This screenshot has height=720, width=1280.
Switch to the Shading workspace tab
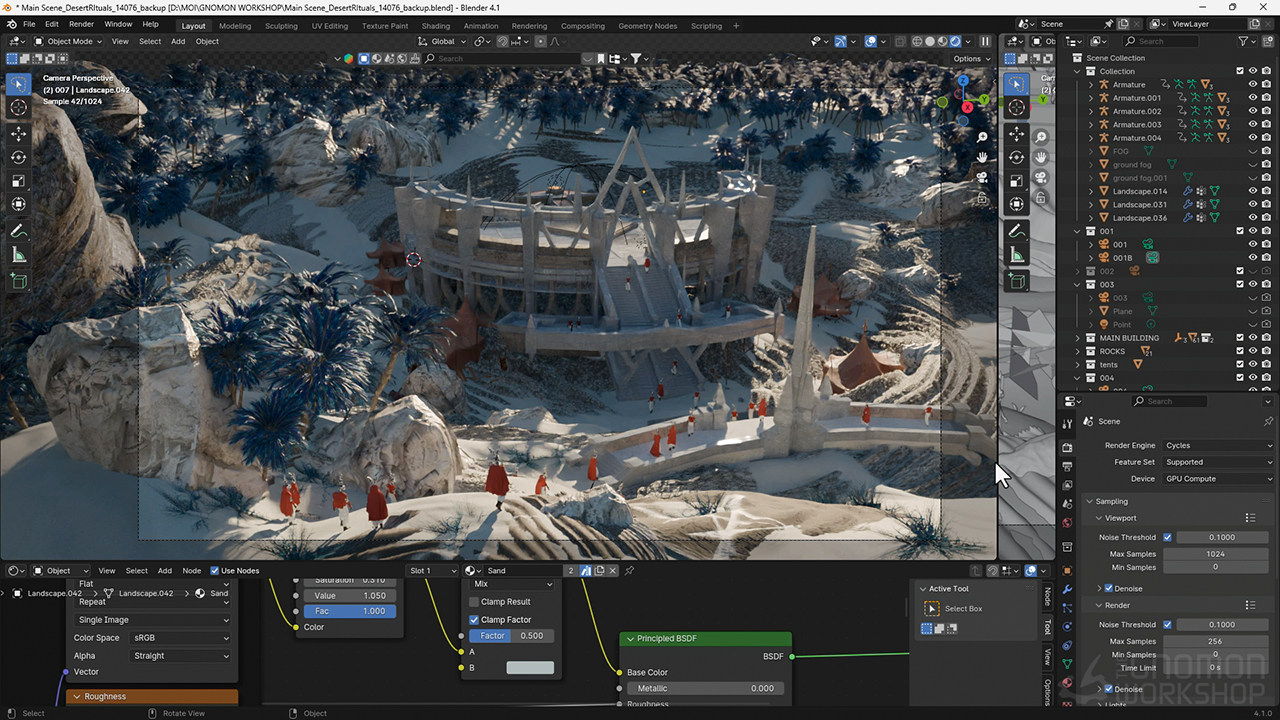click(x=435, y=26)
